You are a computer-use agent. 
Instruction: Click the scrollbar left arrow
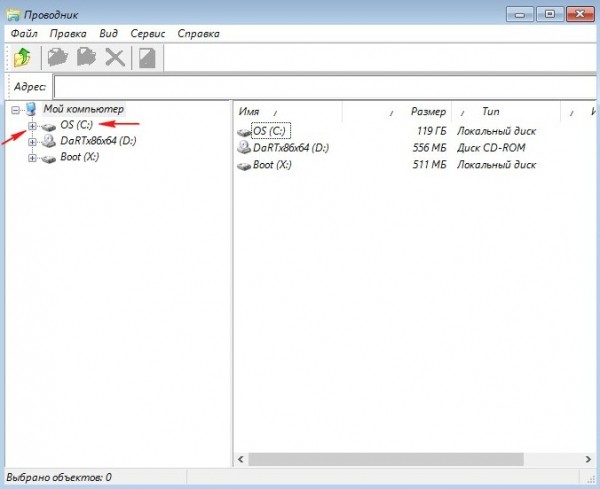[x=241, y=459]
